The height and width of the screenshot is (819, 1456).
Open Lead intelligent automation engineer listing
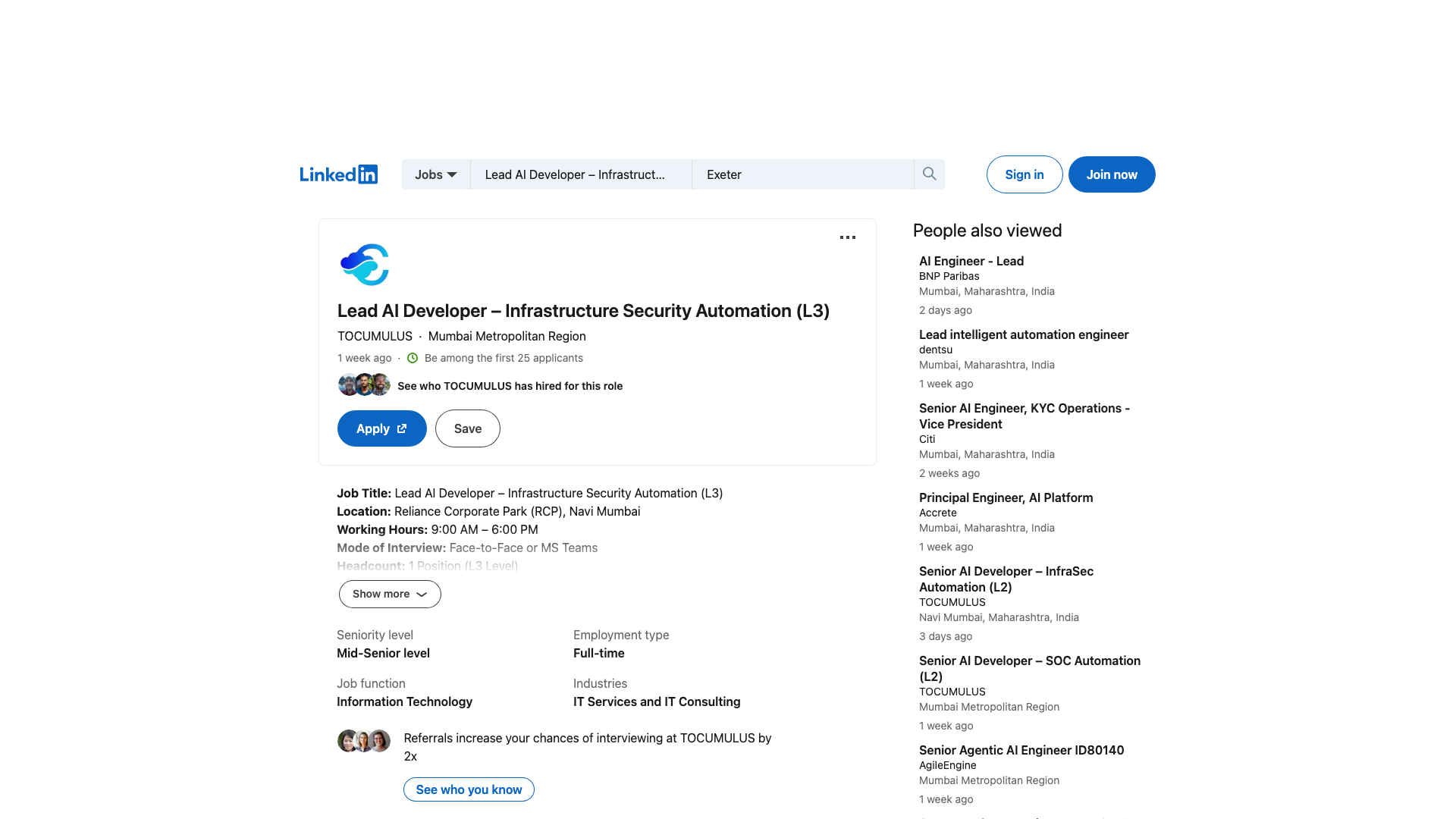coord(1024,334)
